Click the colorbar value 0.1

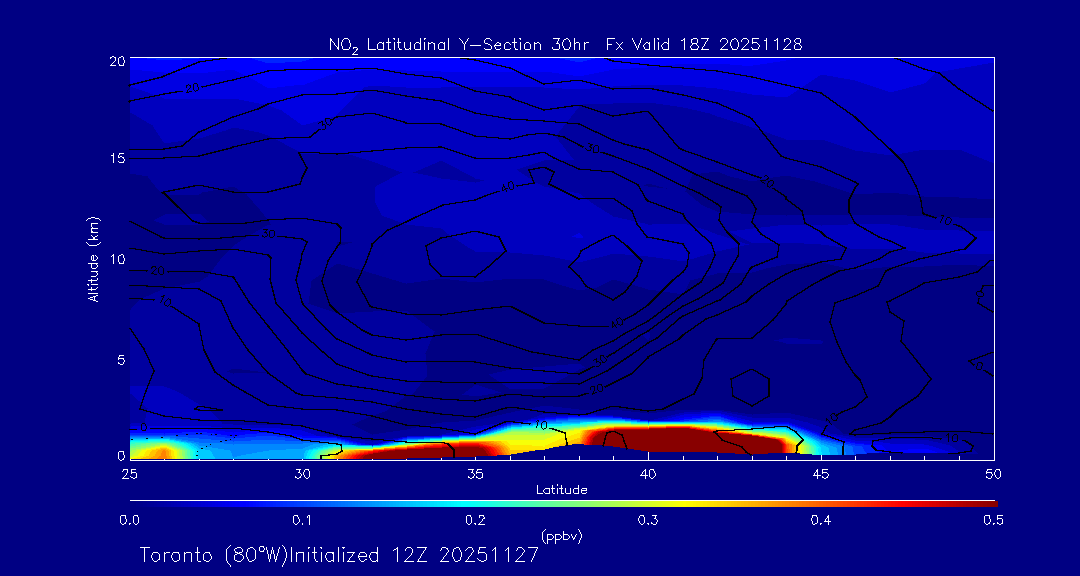pos(303,520)
